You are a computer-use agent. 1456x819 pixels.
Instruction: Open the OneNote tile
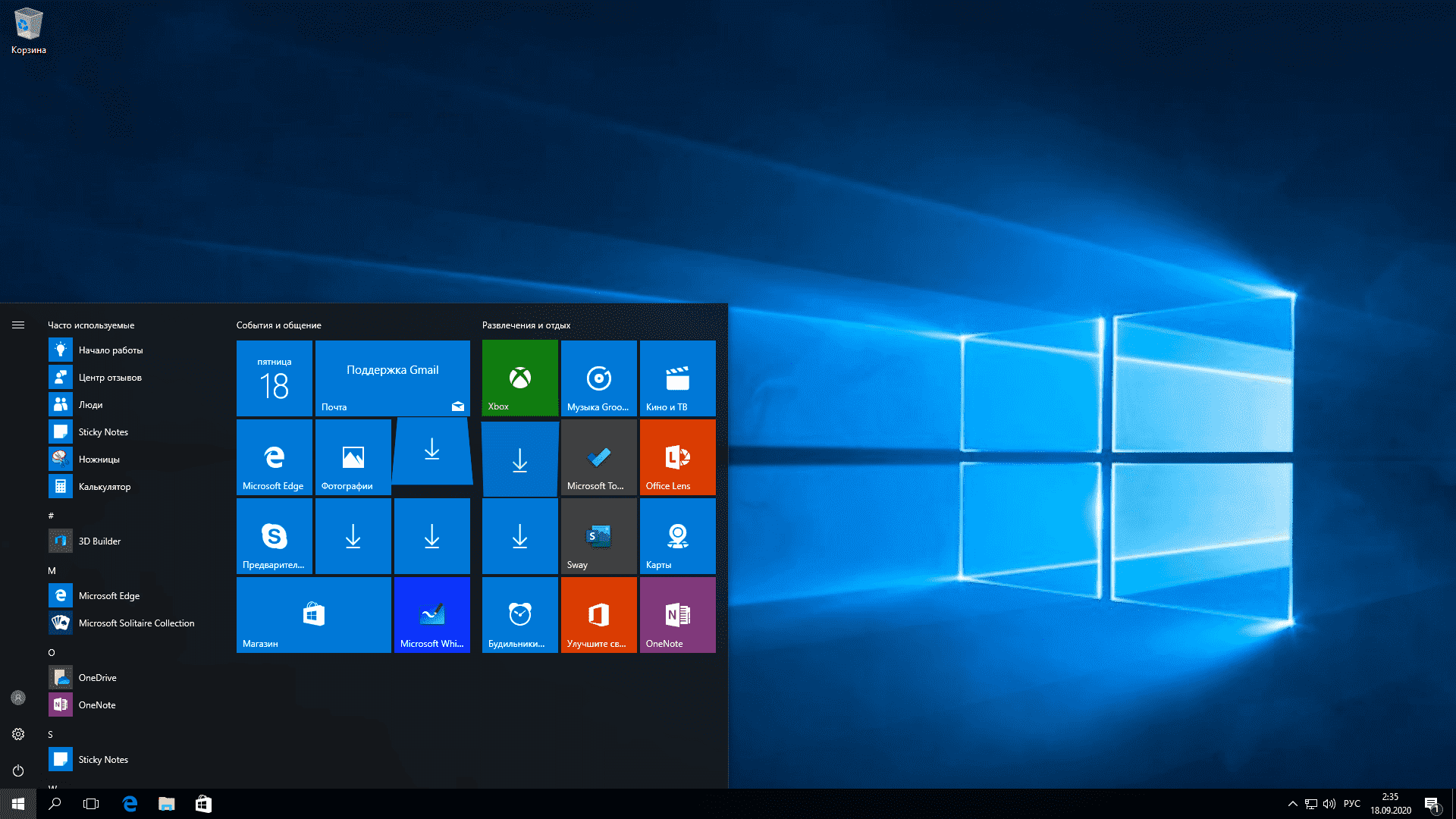point(678,615)
